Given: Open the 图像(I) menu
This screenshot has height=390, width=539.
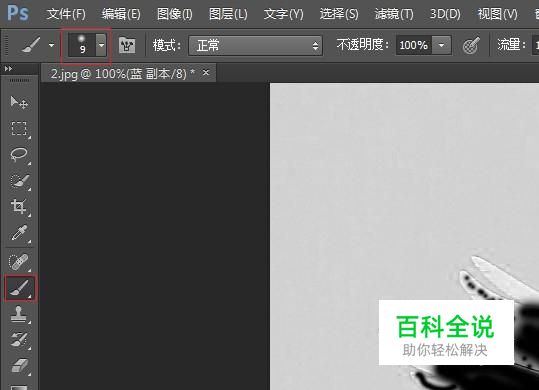Looking at the screenshot, I should tap(175, 14).
